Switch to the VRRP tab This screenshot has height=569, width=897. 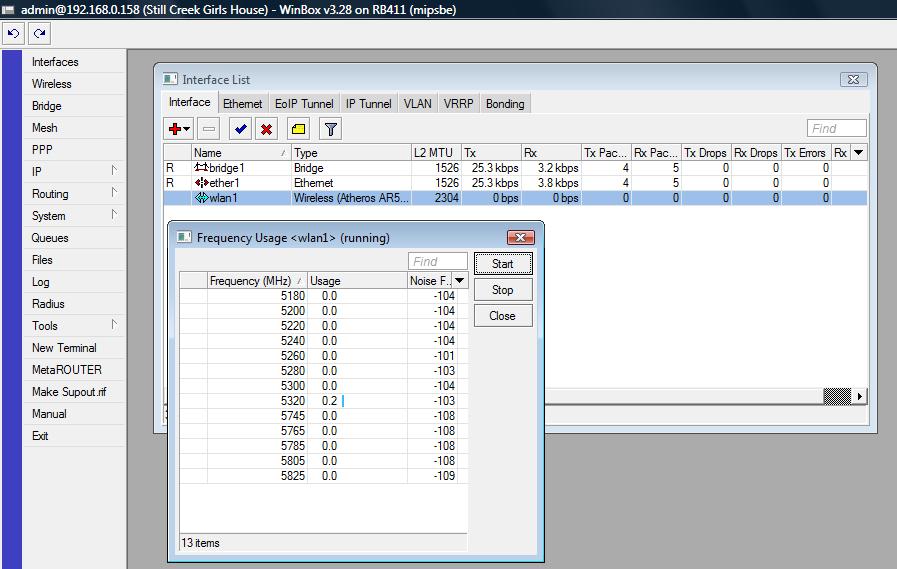(458, 104)
